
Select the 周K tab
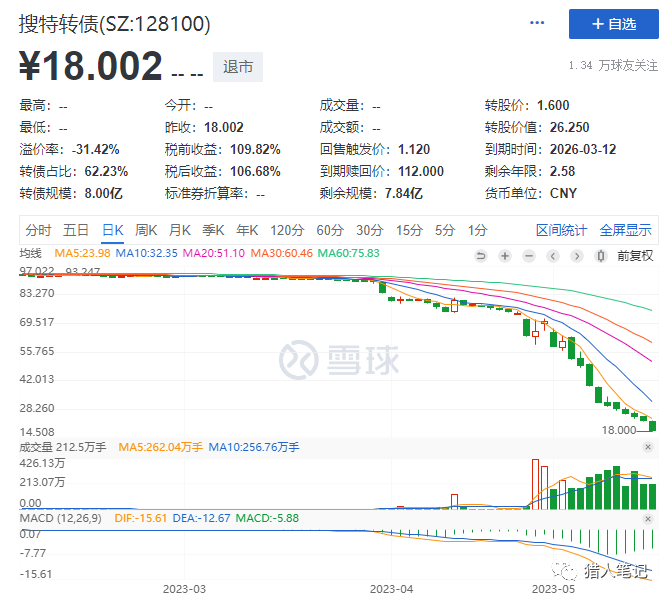click(146, 230)
